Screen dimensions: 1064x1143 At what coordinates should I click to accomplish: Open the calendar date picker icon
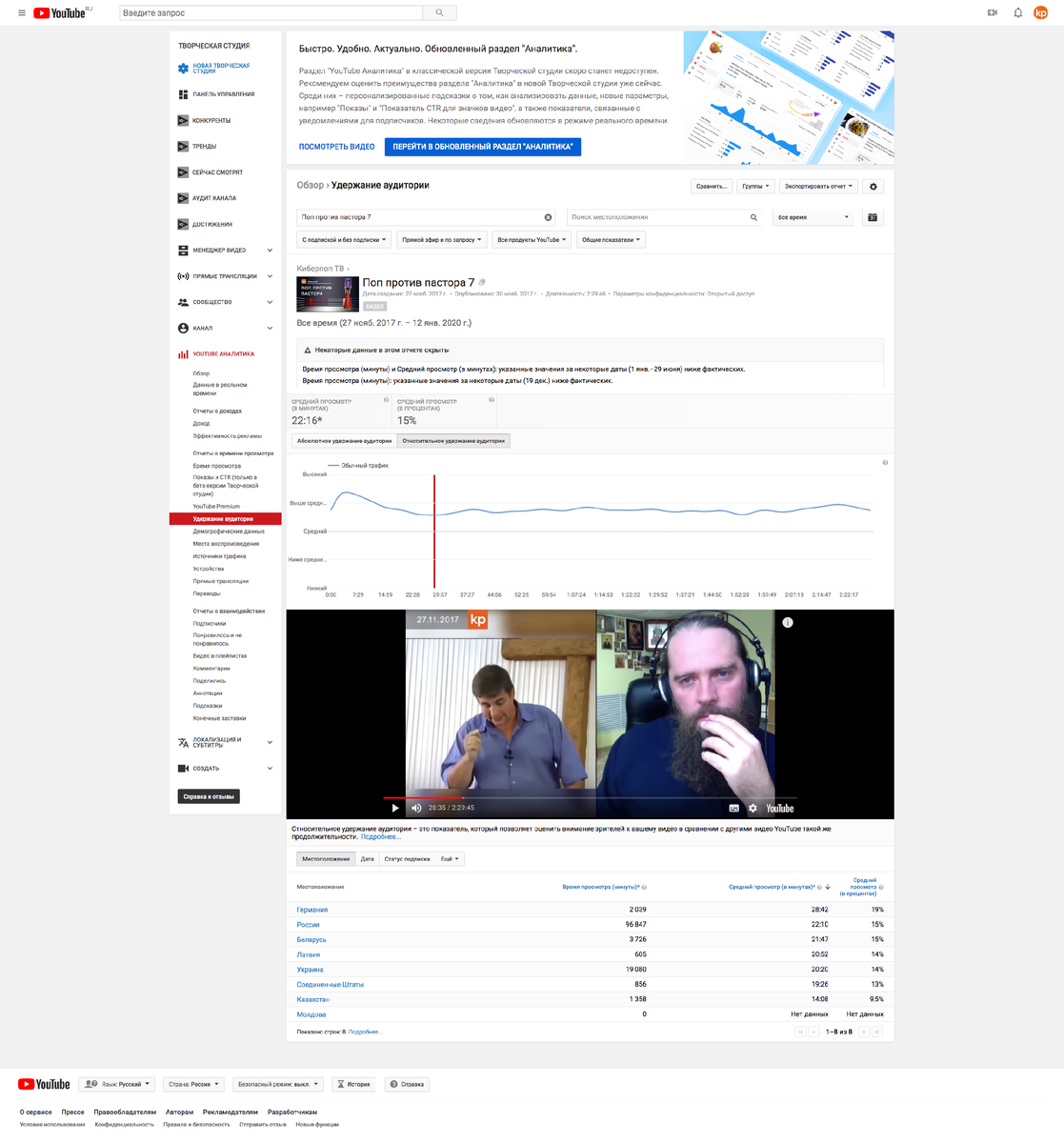(873, 217)
